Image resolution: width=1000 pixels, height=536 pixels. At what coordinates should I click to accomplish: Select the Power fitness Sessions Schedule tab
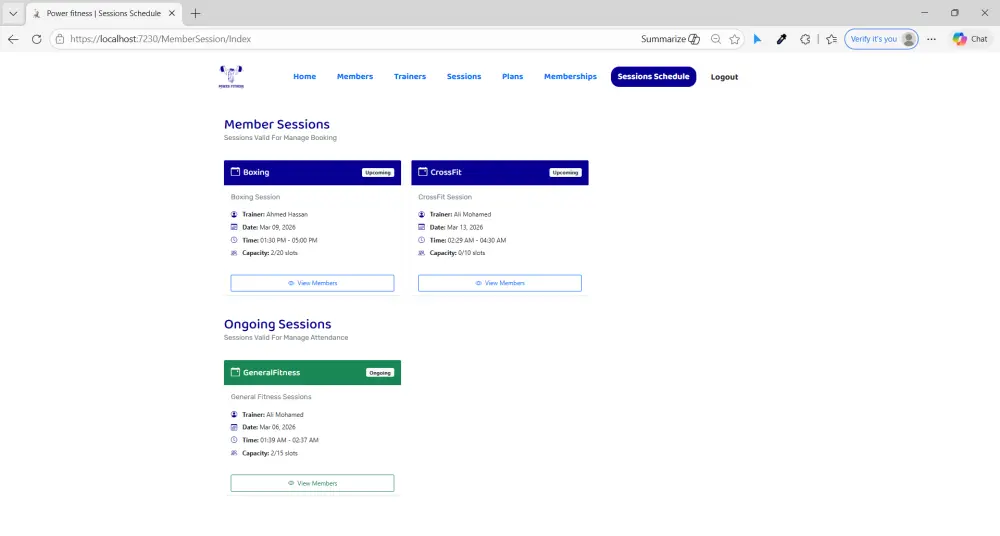coord(103,13)
